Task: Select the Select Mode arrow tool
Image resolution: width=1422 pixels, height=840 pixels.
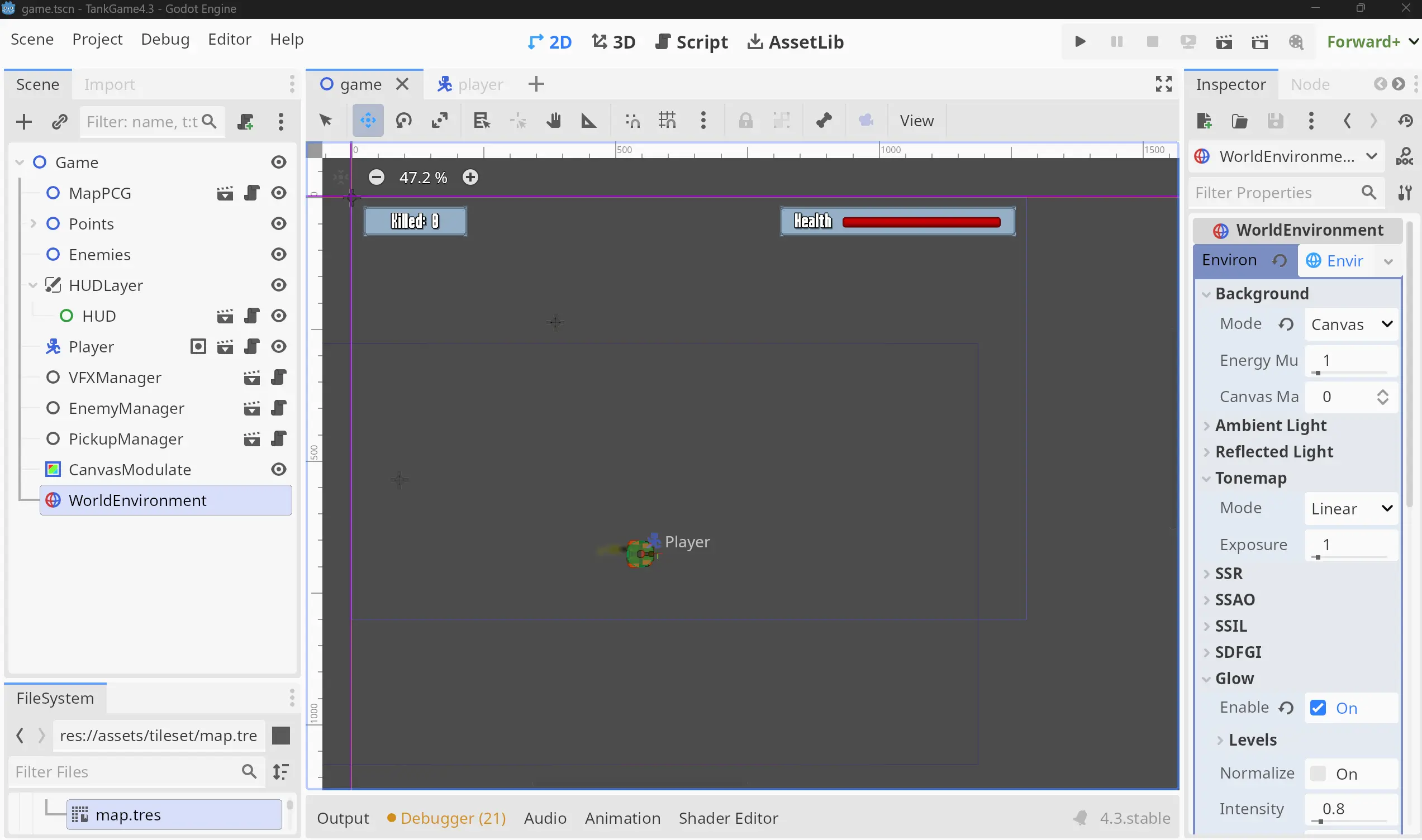Action: (326, 120)
